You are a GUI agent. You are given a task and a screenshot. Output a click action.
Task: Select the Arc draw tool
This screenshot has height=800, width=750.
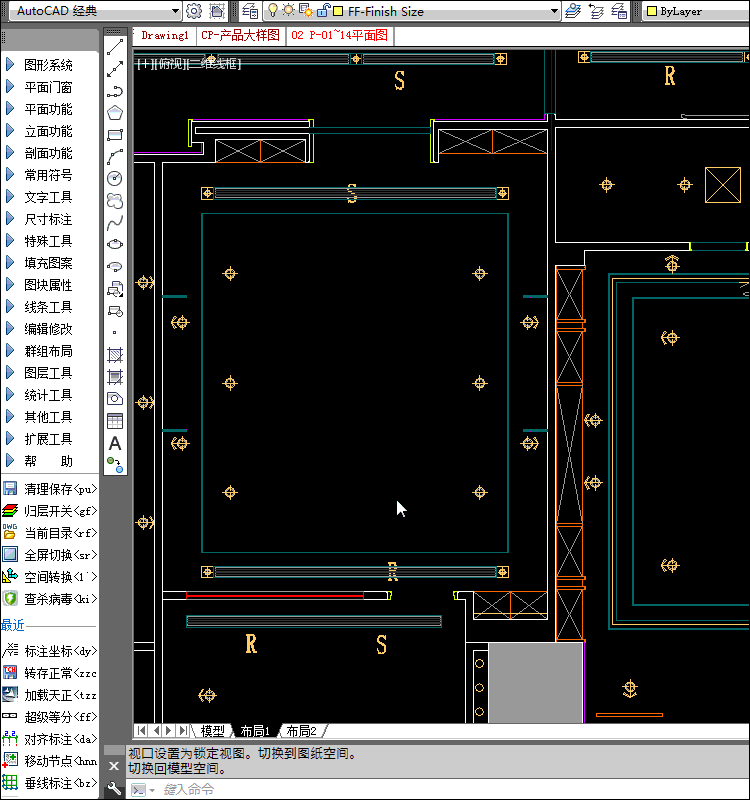[x=115, y=157]
